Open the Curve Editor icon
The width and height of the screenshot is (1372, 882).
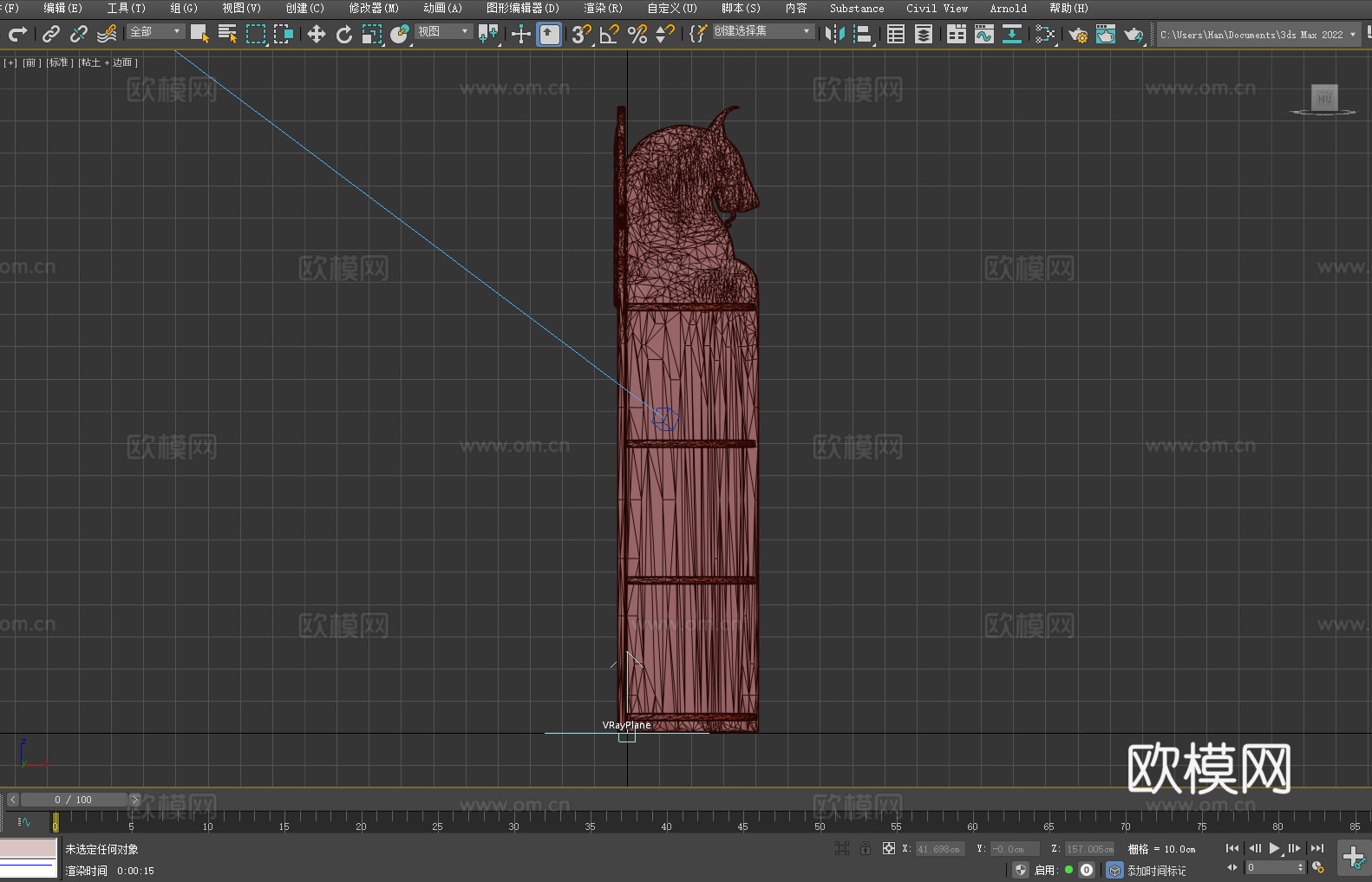click(984, 34)
